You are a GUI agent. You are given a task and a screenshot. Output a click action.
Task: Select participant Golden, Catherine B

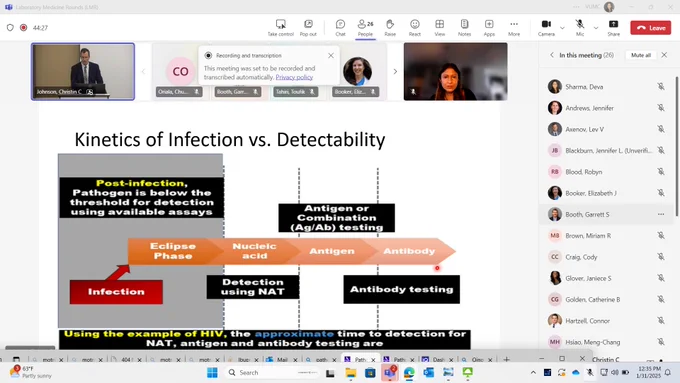coord(606,299)
